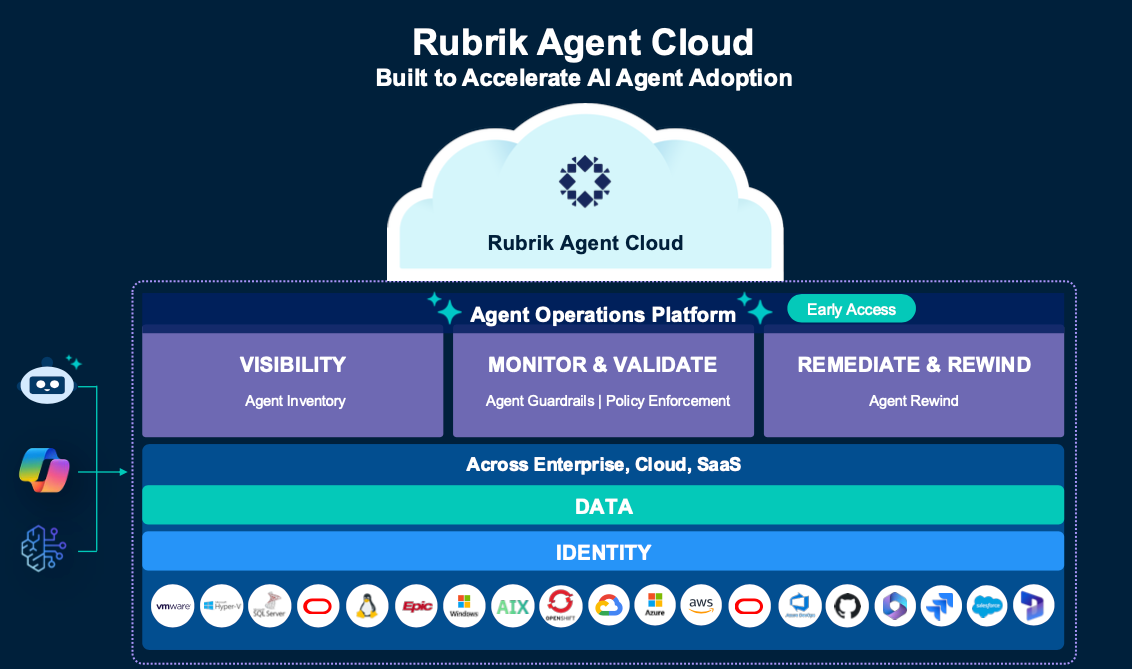Screen dimensions: 1132x669
Task: Click the Jira icon
Action: (x=941, y=605)
